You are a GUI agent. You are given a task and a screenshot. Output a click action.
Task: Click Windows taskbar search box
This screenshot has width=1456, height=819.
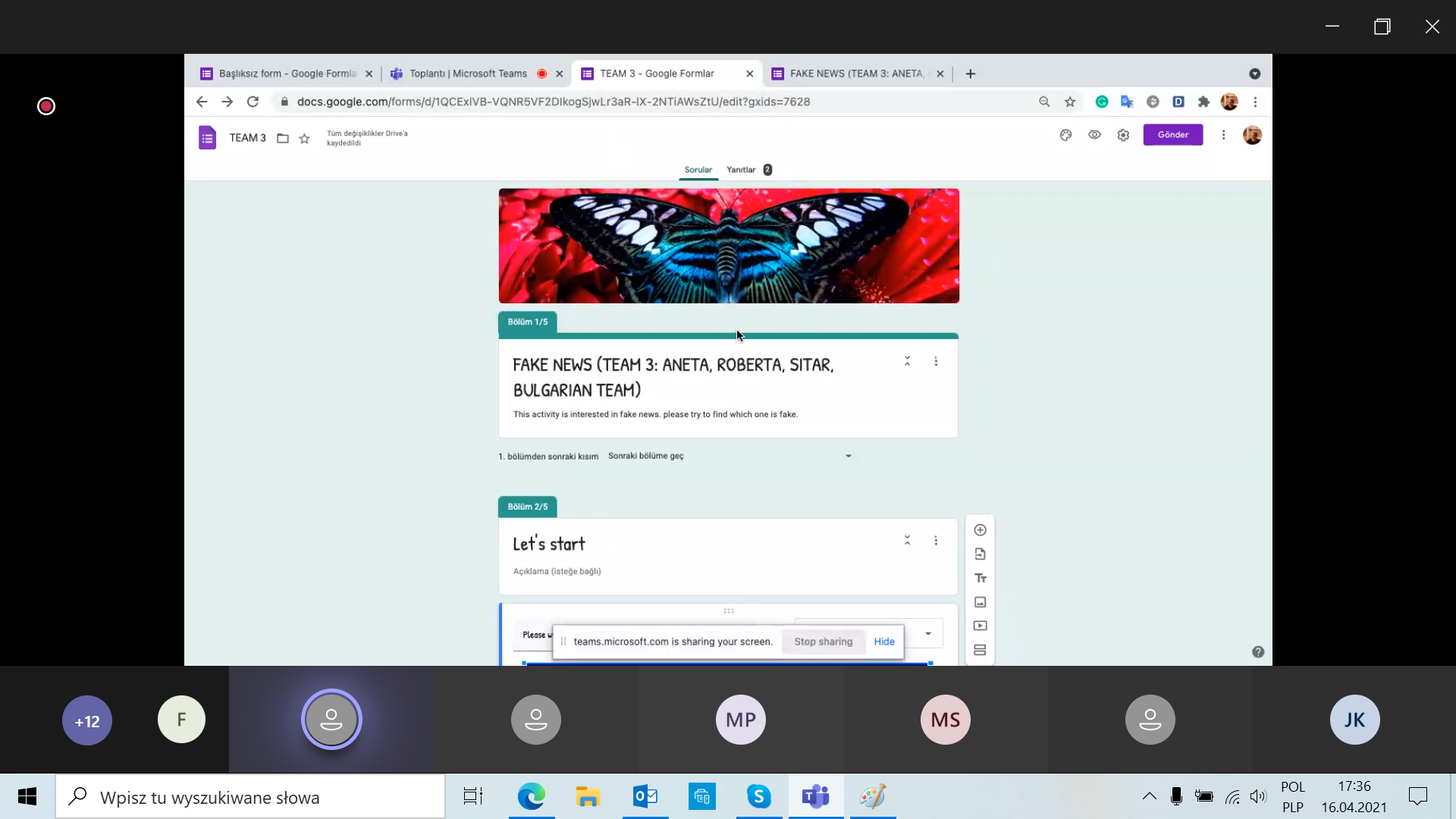(250, 796)
